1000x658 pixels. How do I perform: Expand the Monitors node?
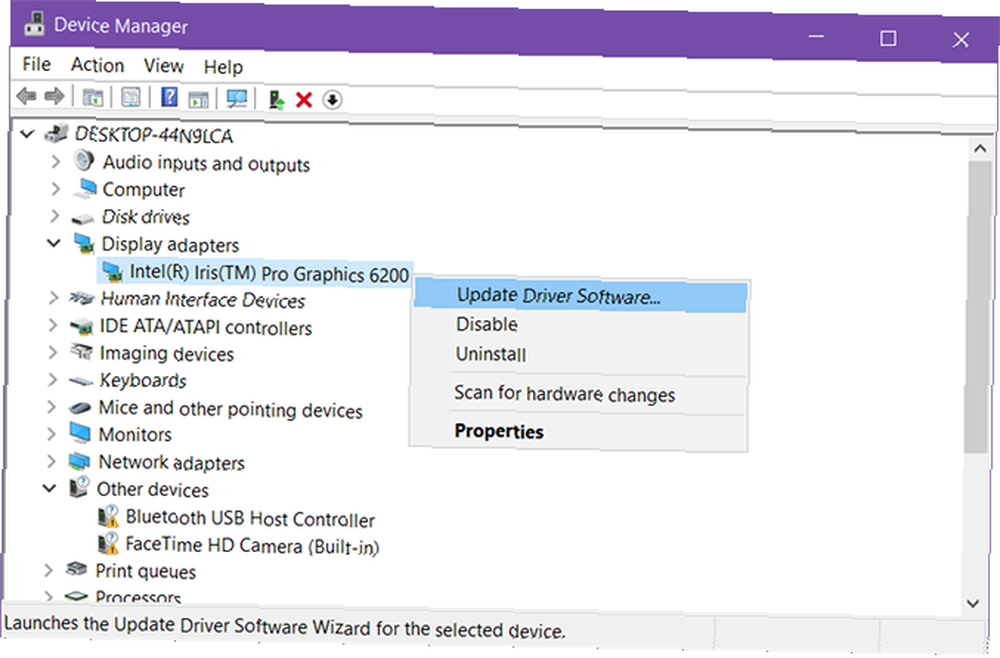point(51,434)
